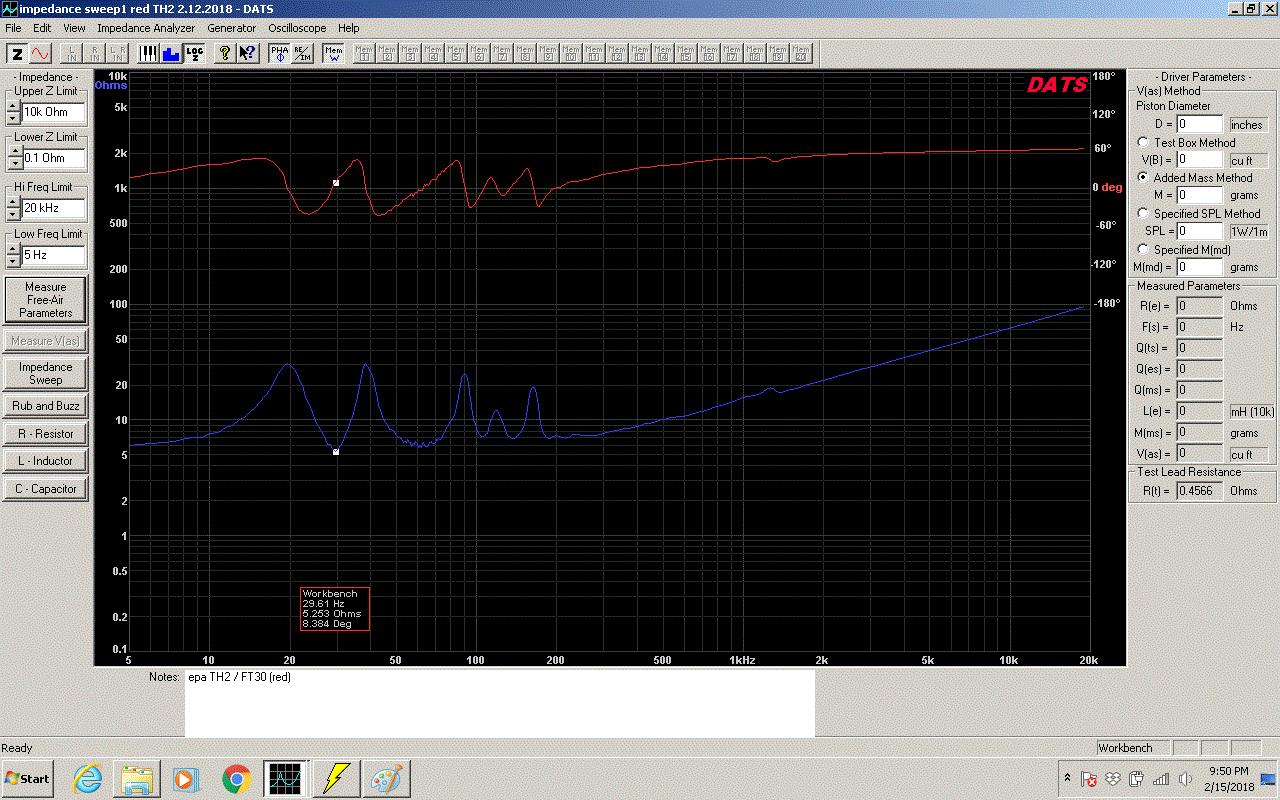Click the Mem 10 memory slot icon

coord(571,54)
